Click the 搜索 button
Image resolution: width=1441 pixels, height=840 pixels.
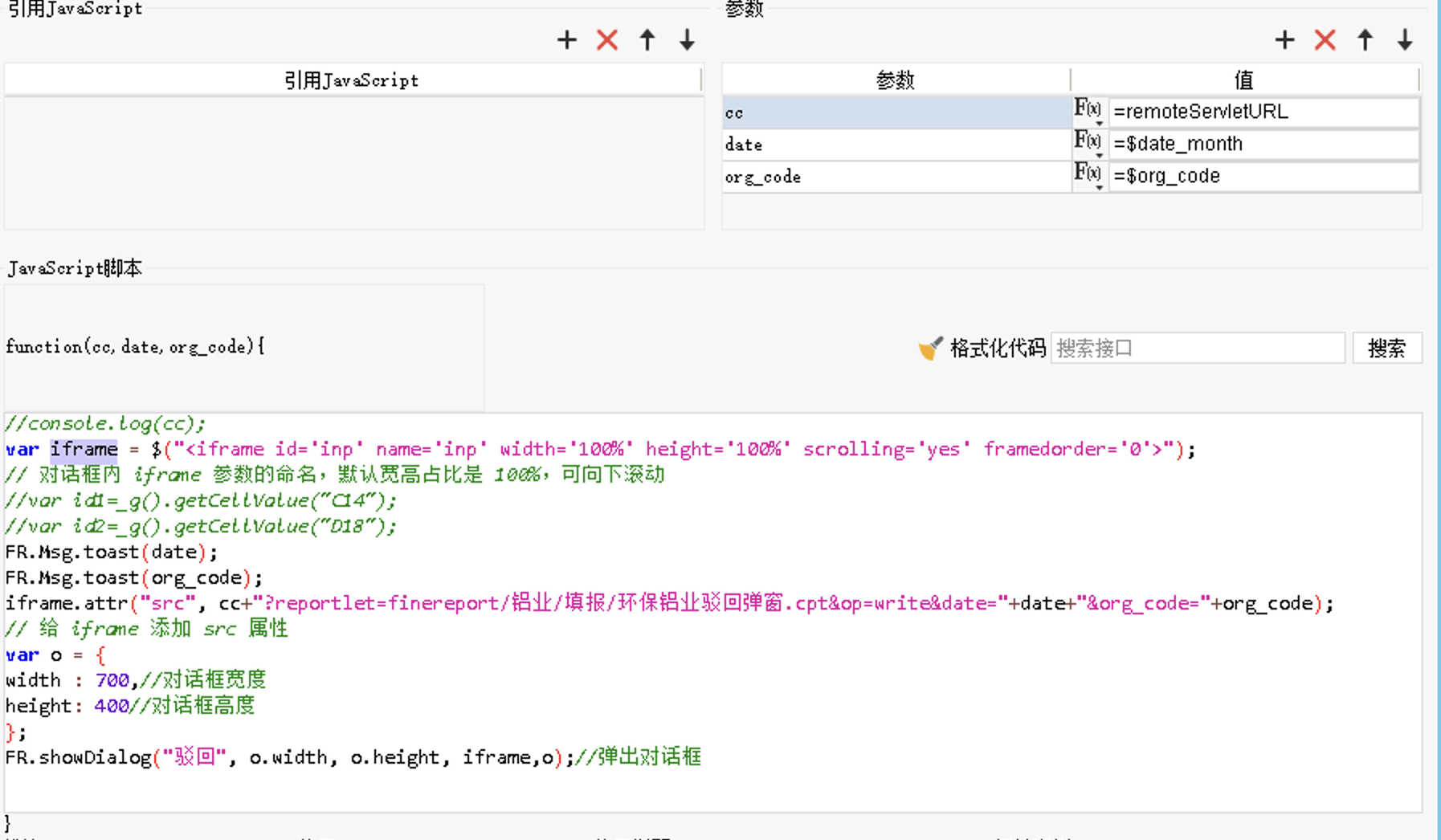pyautogui.click(x=1386, y=349)
